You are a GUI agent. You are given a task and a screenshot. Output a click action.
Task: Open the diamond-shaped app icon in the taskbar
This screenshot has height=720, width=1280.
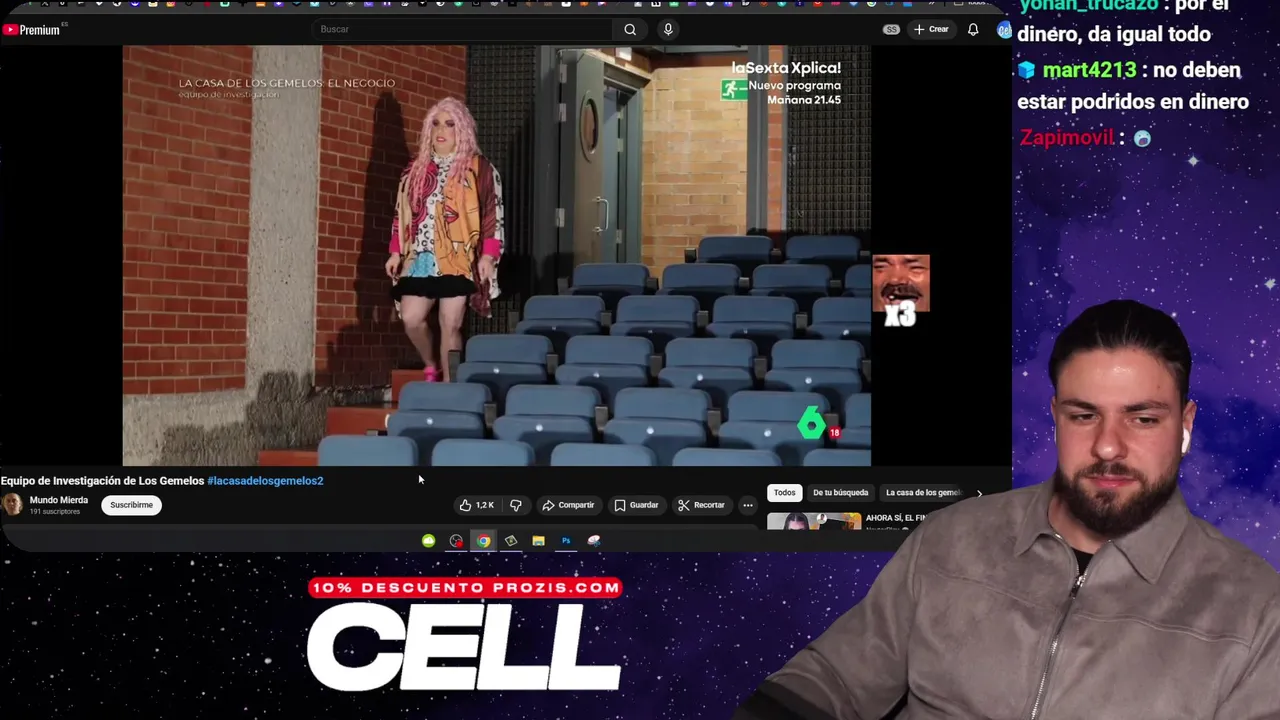(511, 541)
